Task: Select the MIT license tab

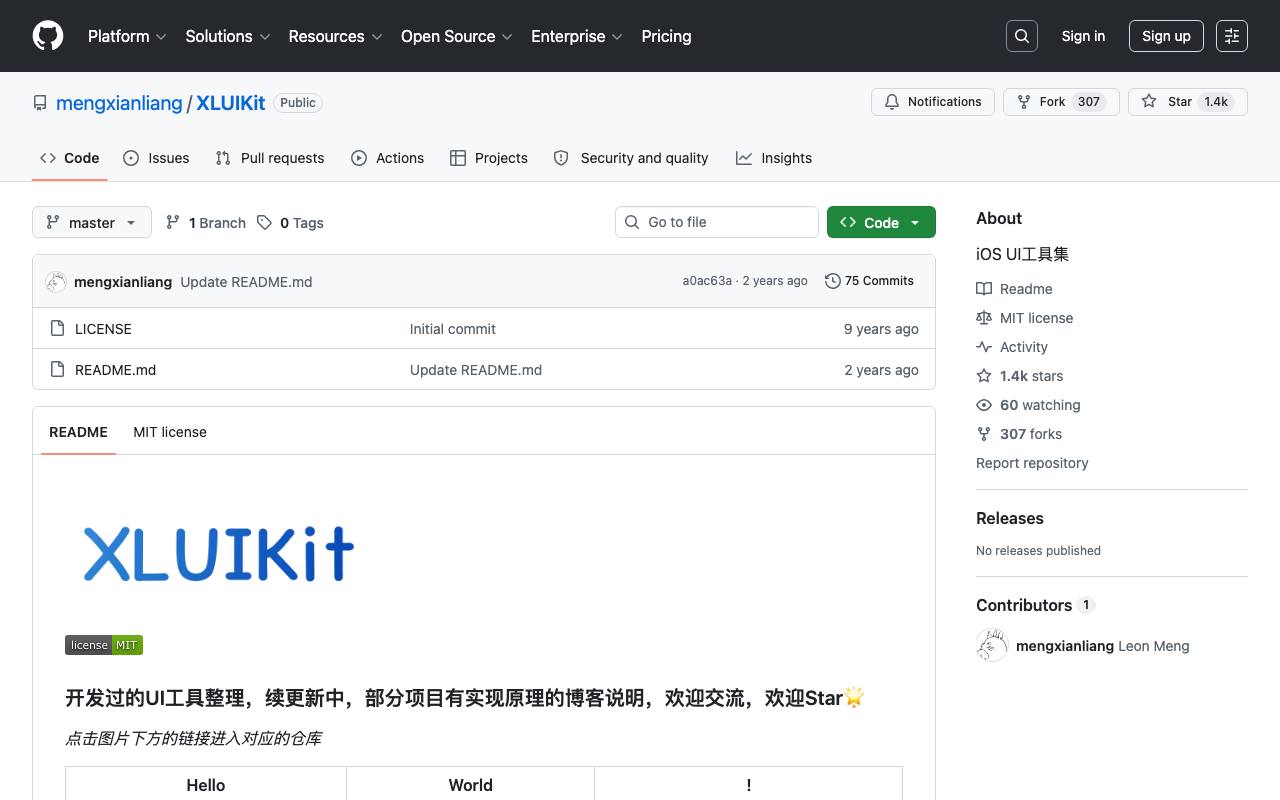Action: 170,432
